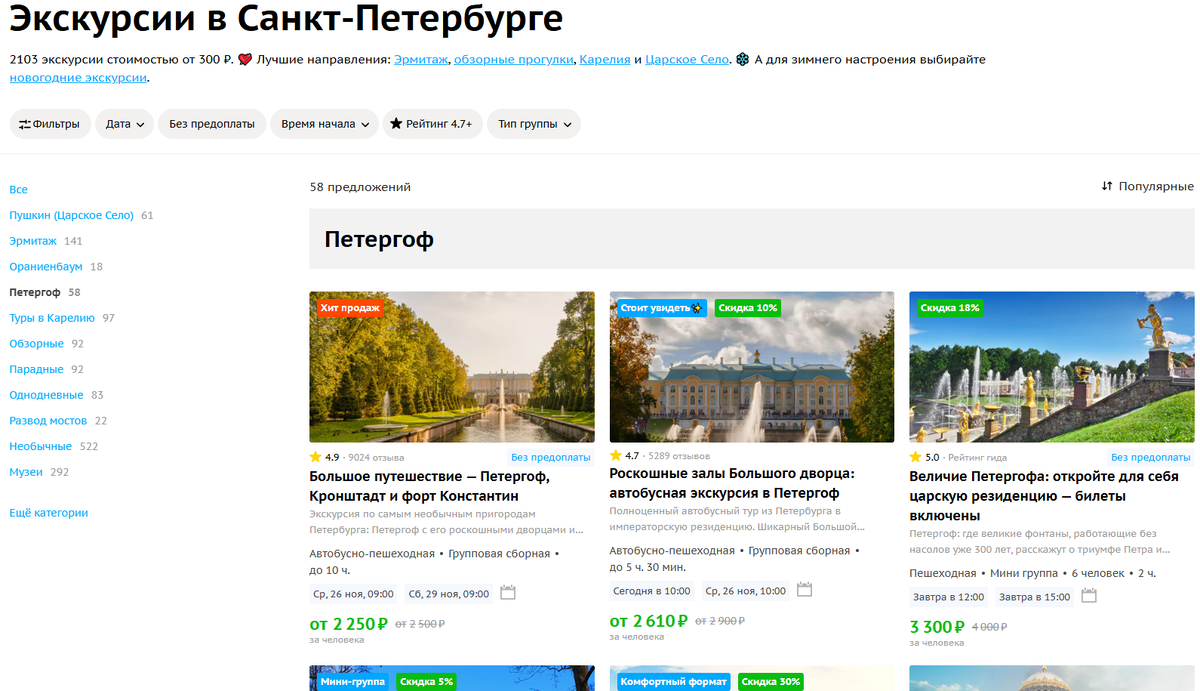This screenshot has height=691, width=1200.
Task: Open the Большое путешествие tour title
Action: tap(429, 486)
